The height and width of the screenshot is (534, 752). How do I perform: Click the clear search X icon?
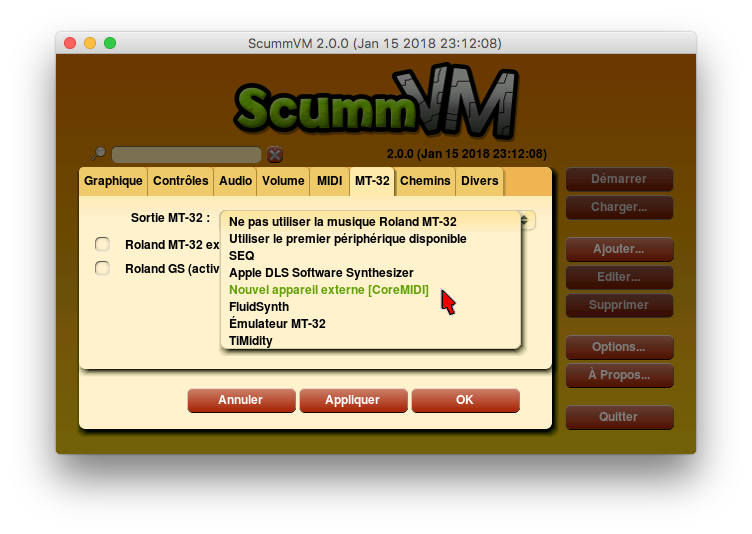coord(275,154)
